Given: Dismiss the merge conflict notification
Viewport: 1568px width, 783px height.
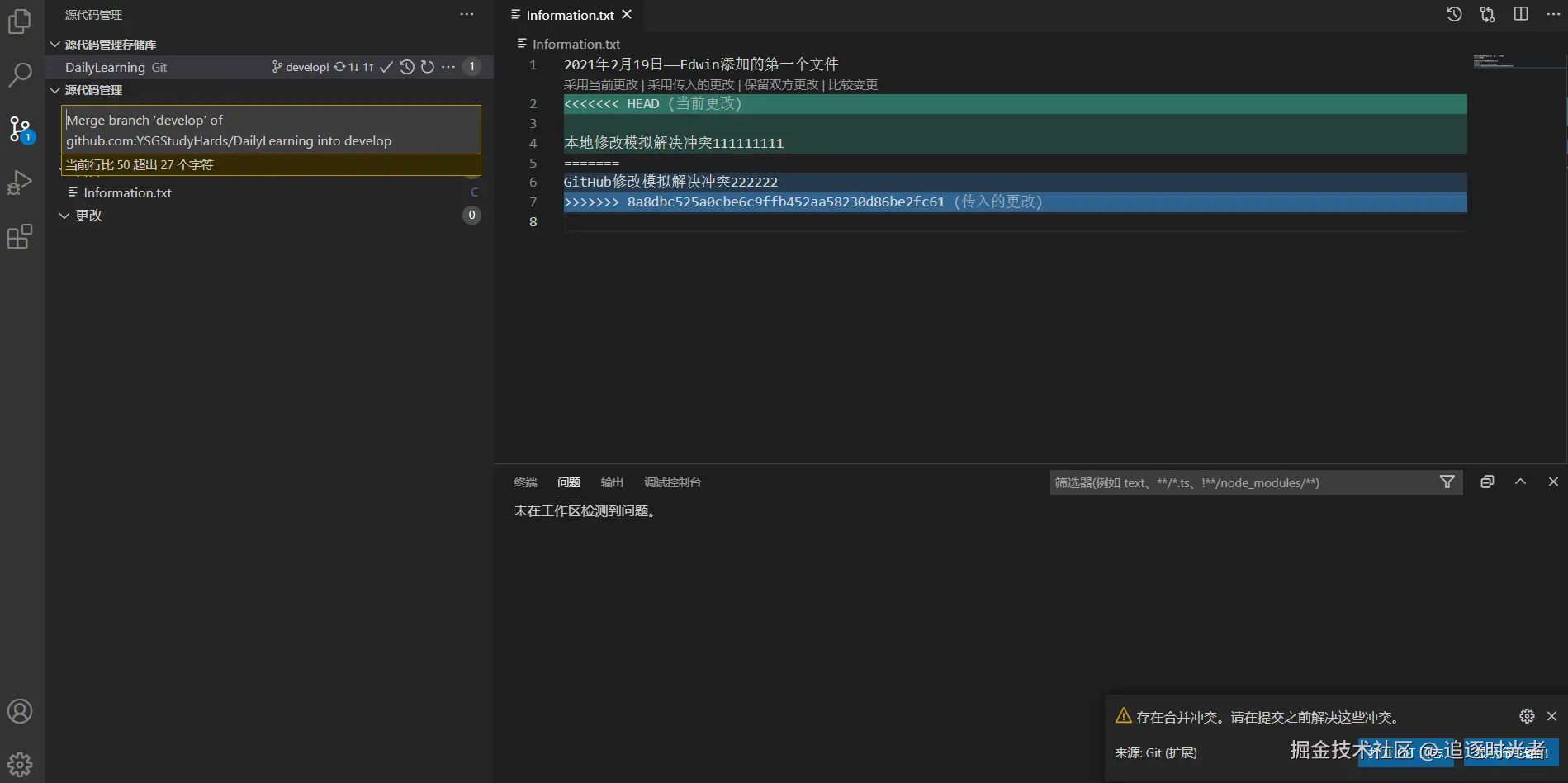Looking at the screenshot, I should tap(1551, 716).
